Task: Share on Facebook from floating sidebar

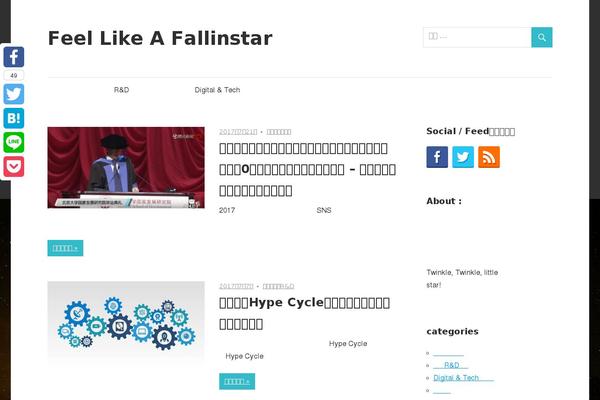Action: click(x=14, y=57)
